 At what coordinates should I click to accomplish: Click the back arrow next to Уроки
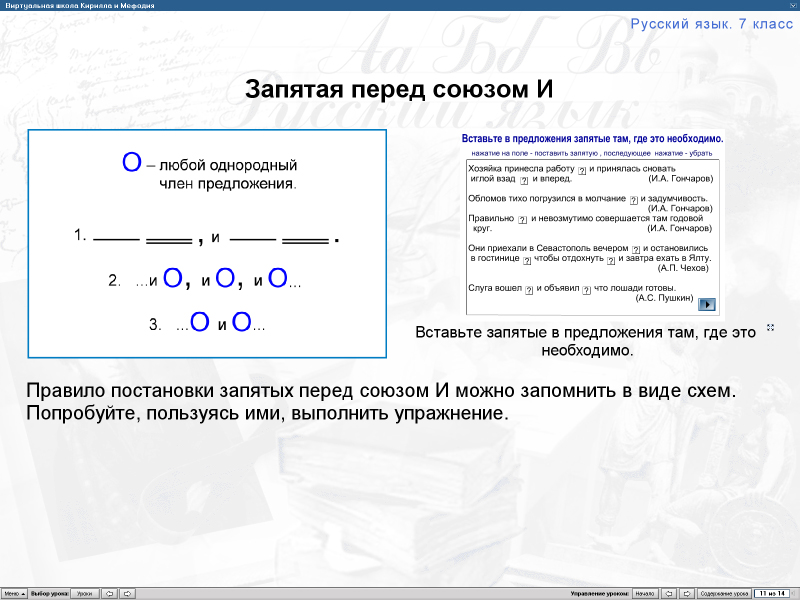tap(109, 593)
